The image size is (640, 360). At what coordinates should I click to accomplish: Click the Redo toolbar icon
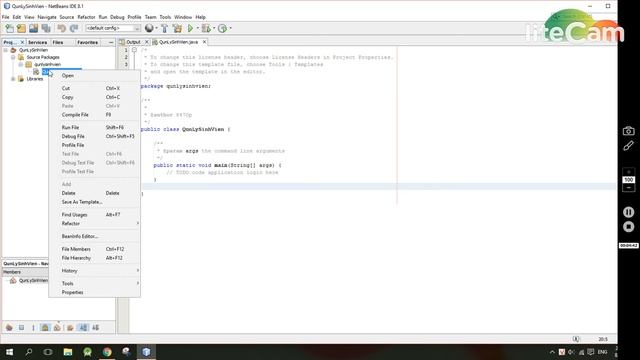click(x=74, y=28)
